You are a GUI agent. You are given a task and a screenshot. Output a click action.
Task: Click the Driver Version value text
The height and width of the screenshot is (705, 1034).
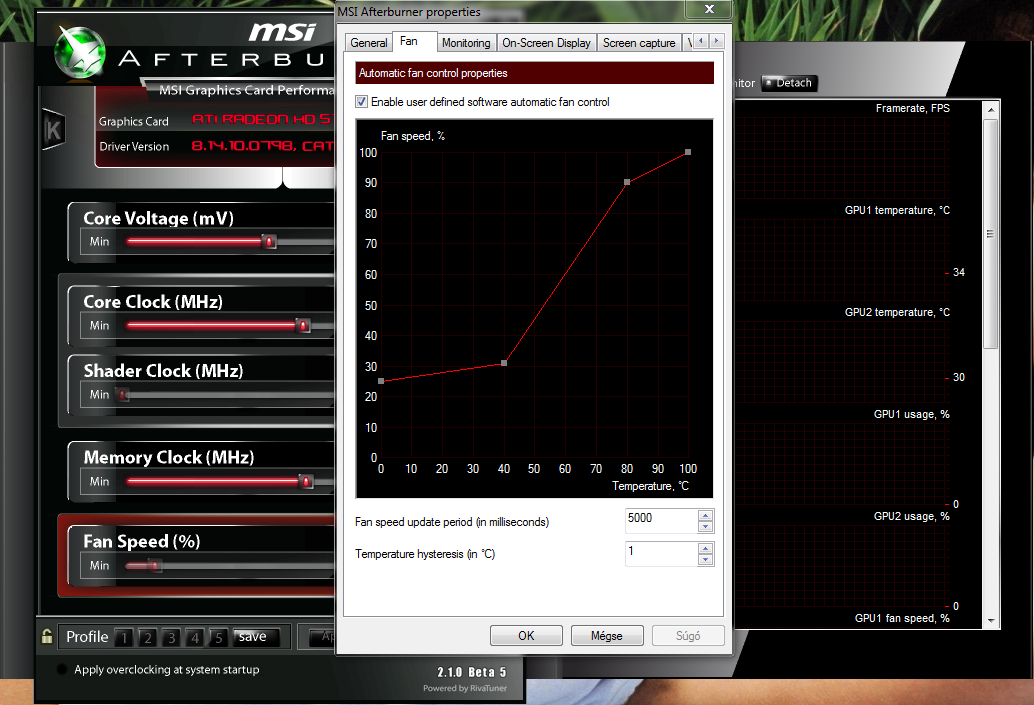coord(262,146)
